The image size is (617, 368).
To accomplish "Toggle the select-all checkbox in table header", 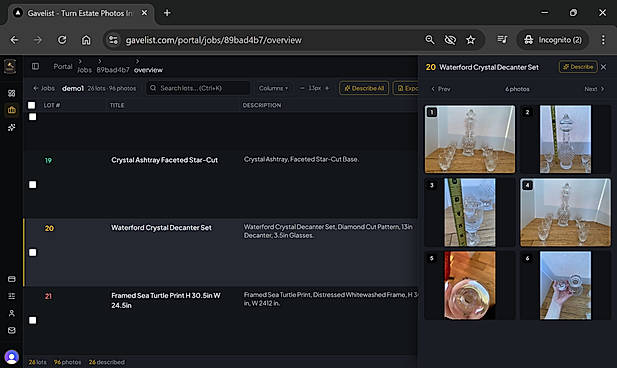I will click(x=31, y=105).
